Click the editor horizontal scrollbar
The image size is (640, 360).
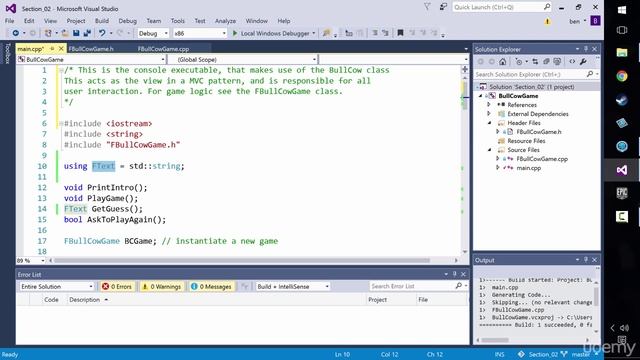[242, 260]
